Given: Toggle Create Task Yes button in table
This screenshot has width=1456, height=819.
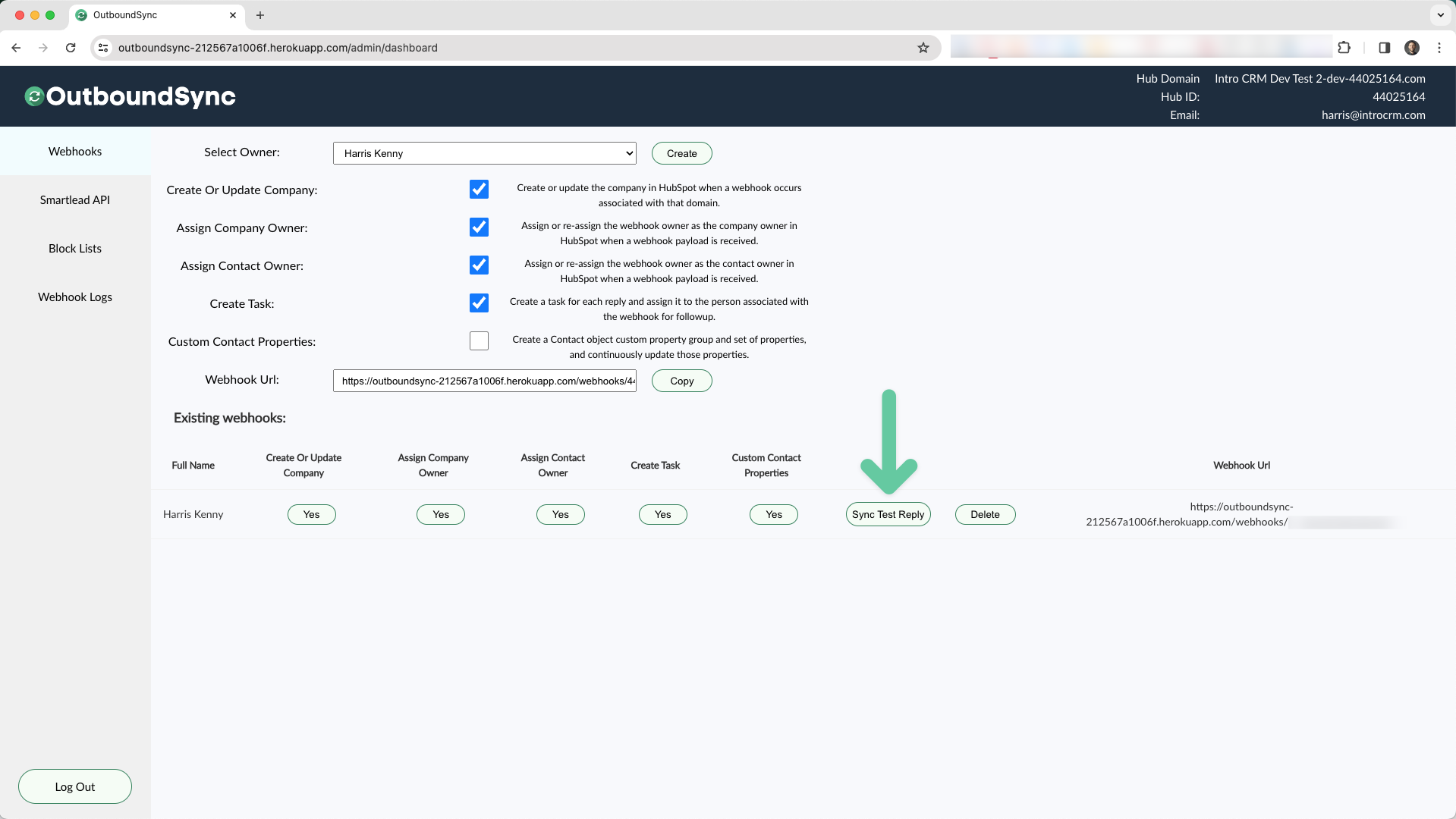Looking at the screenshot, I should 663,514.
